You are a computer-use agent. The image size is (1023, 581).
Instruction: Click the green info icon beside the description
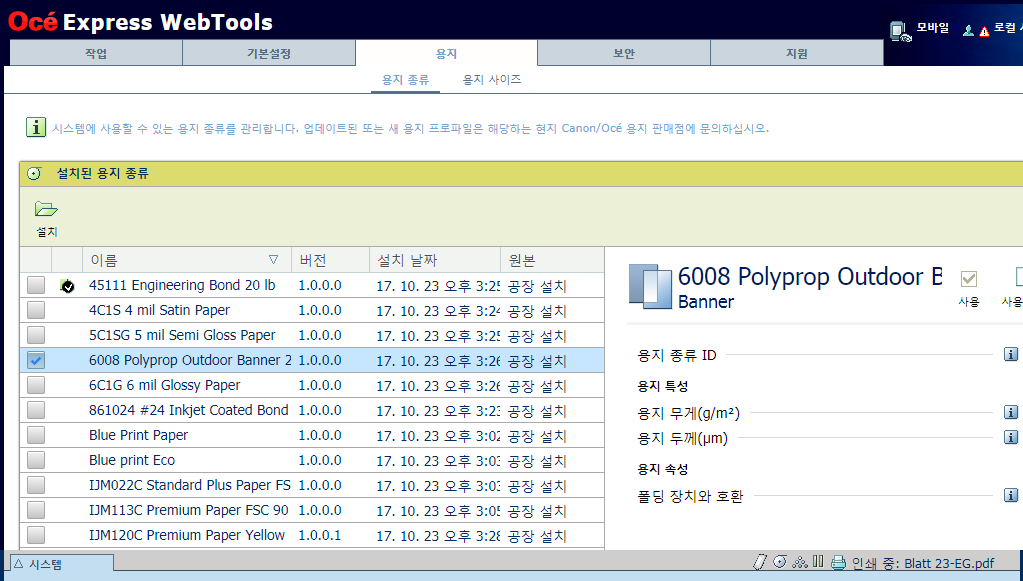tap(36, 127)
